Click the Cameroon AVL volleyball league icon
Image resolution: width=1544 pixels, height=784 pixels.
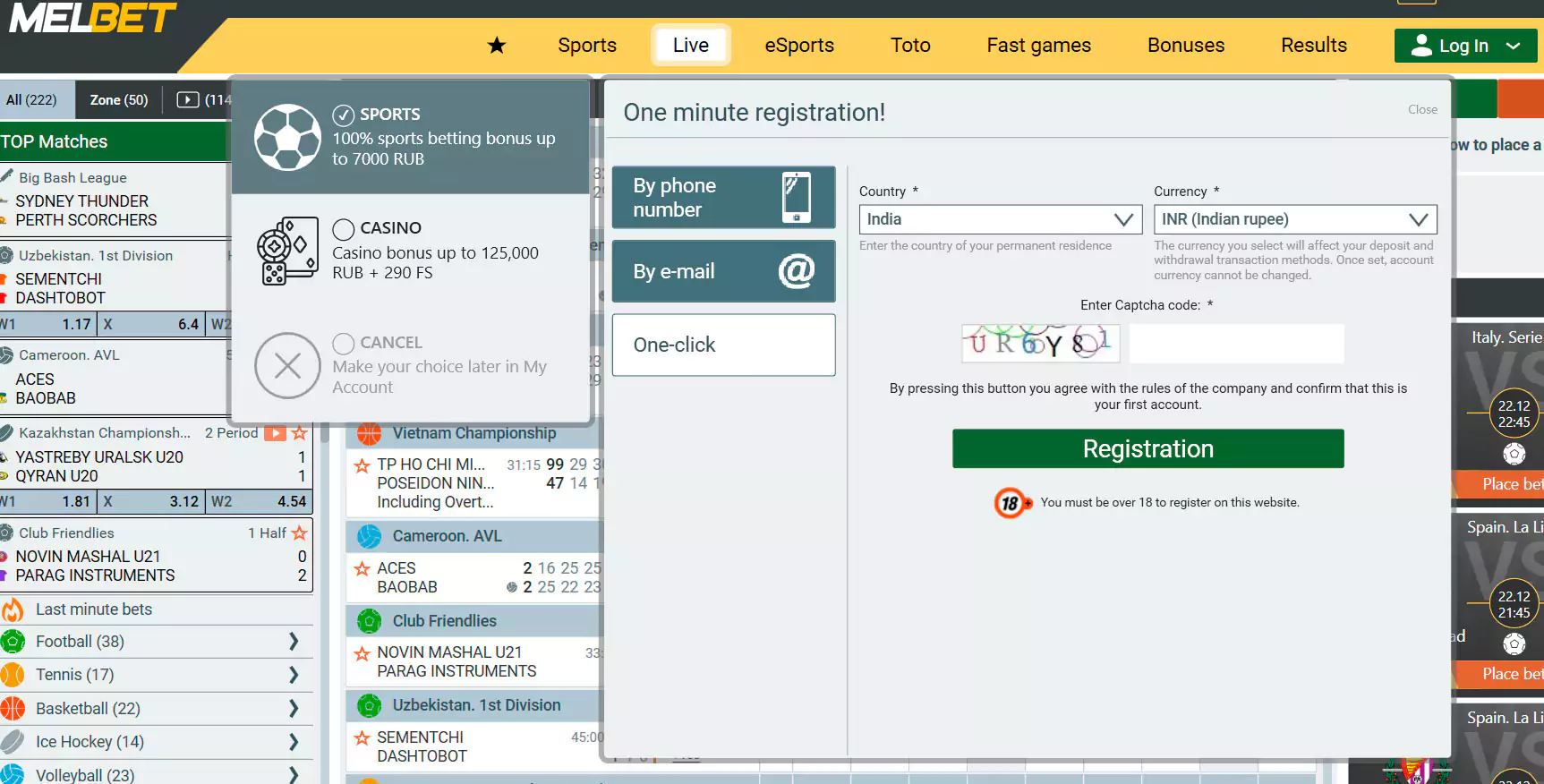pos(369,536)
